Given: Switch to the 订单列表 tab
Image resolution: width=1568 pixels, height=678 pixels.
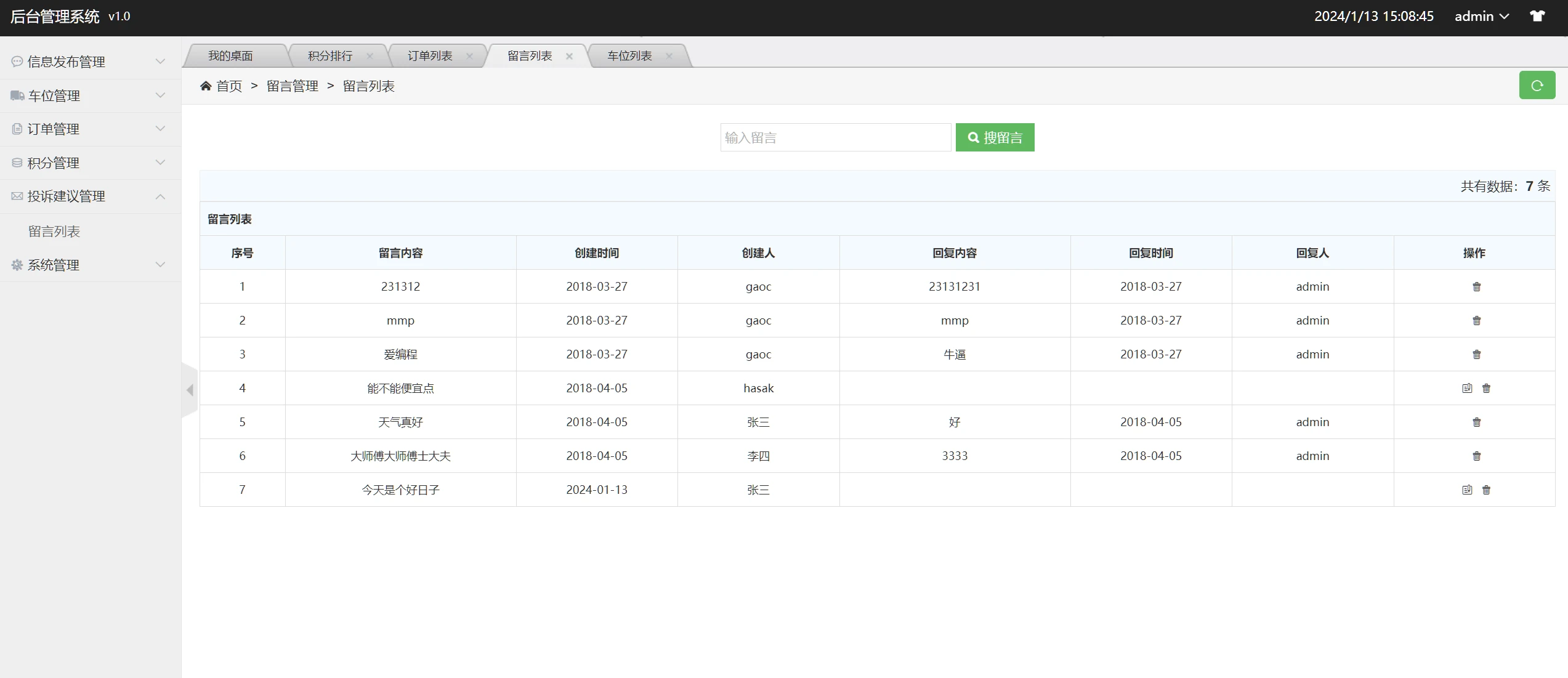Looking at the screenshot, I should tap(430, 56).
